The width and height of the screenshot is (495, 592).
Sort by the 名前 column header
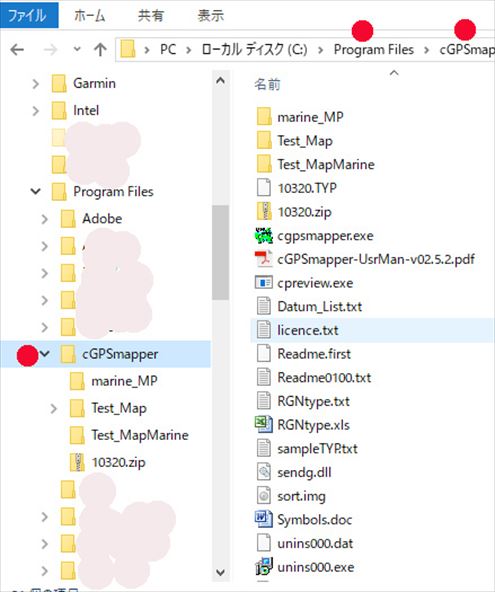pos(267,84)
